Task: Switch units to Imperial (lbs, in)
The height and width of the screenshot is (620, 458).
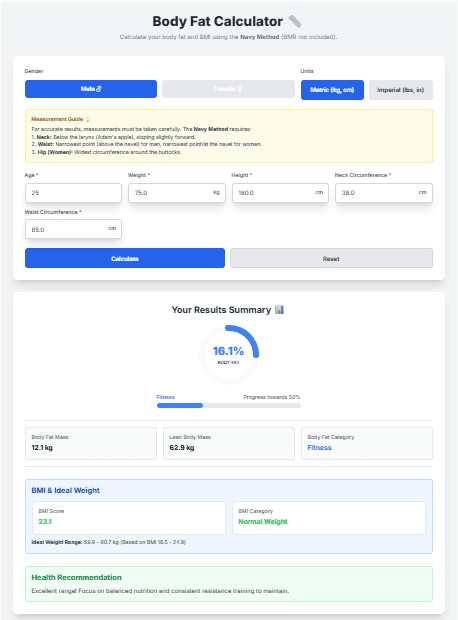Action: point(401,90)
